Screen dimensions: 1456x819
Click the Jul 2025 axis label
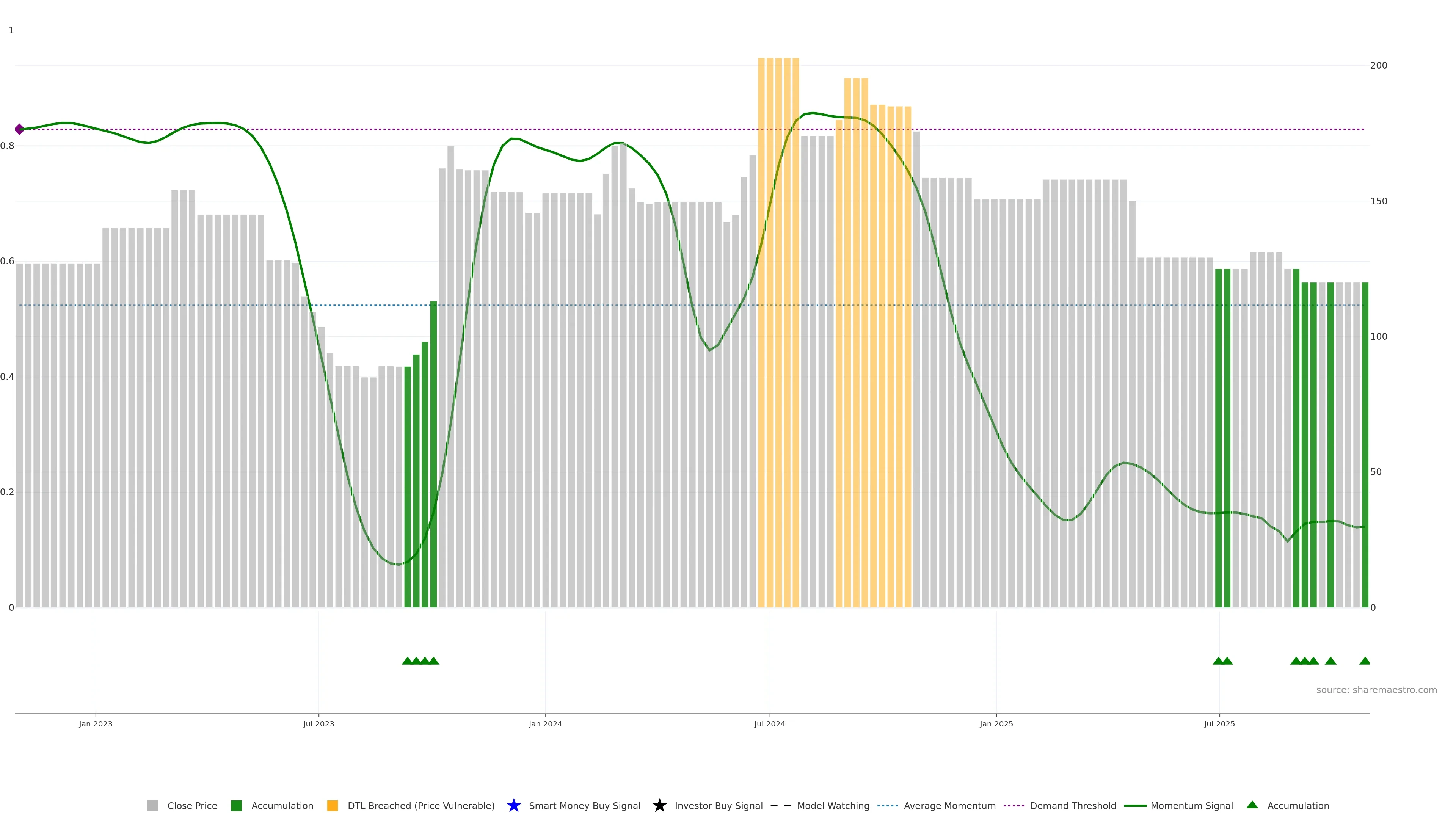pos(1219,723)
